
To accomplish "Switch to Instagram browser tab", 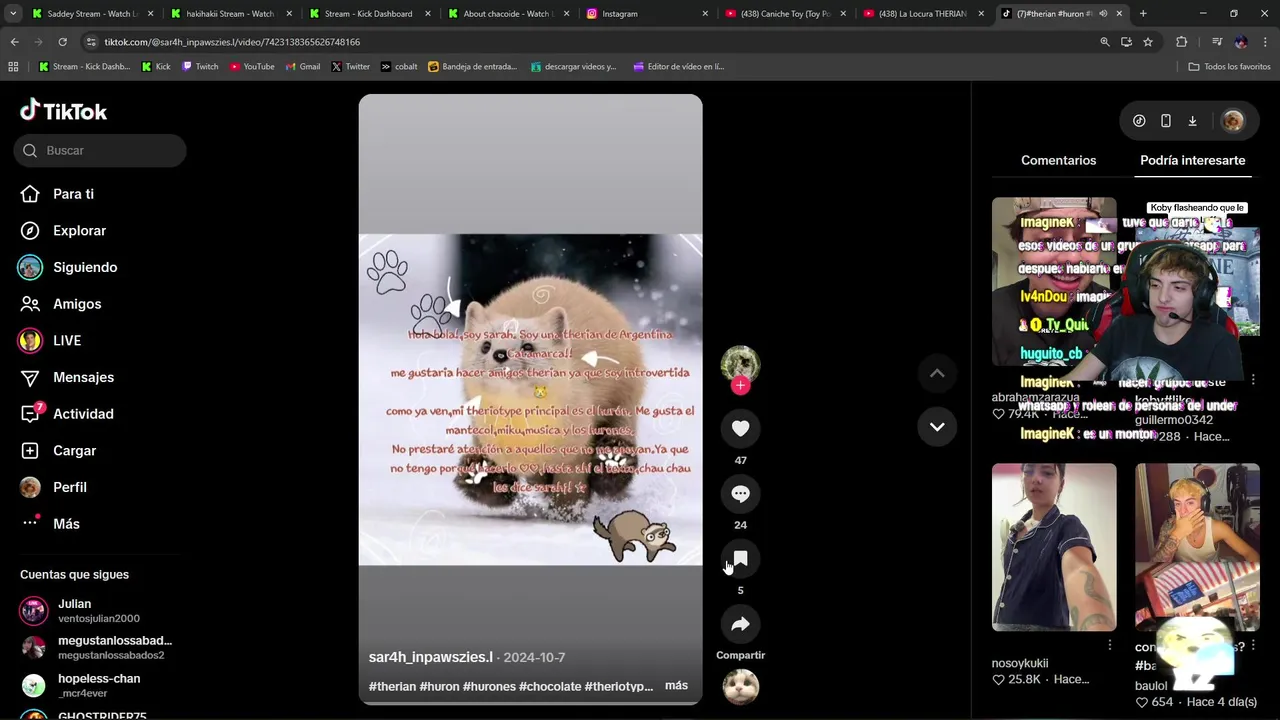I will [647, 14].
